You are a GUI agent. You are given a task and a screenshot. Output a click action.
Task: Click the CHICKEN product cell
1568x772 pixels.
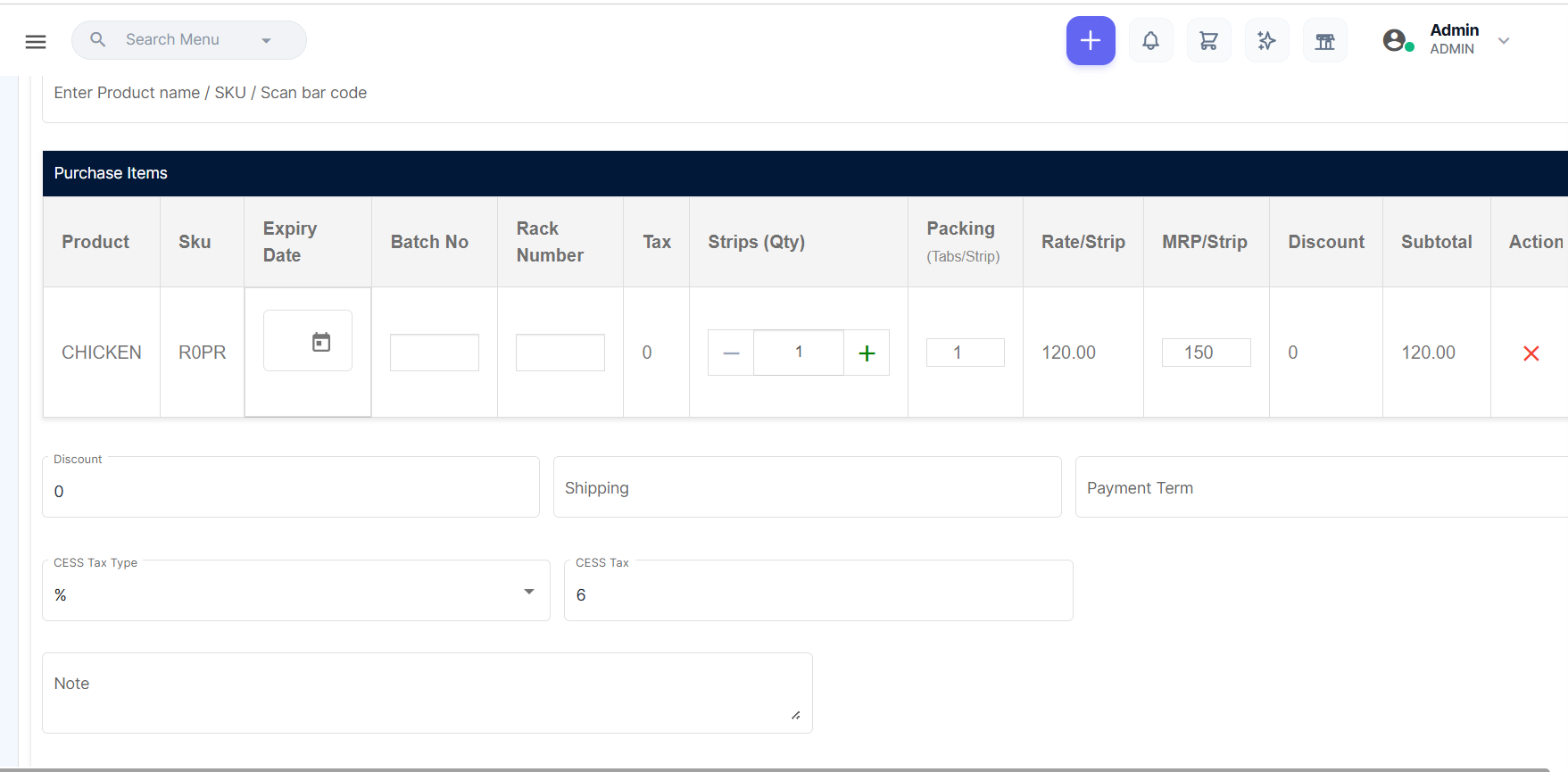[x=102, y=353]
